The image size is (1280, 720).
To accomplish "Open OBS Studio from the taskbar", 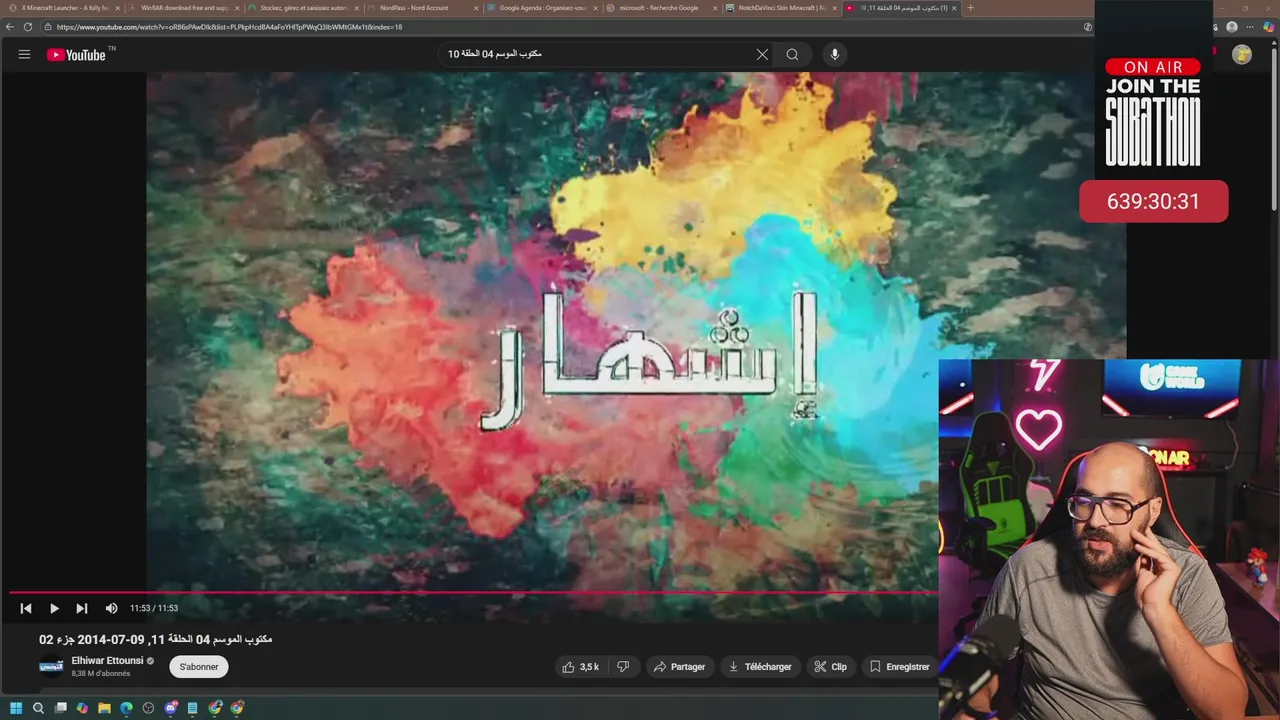I will [x=148, y=708].
